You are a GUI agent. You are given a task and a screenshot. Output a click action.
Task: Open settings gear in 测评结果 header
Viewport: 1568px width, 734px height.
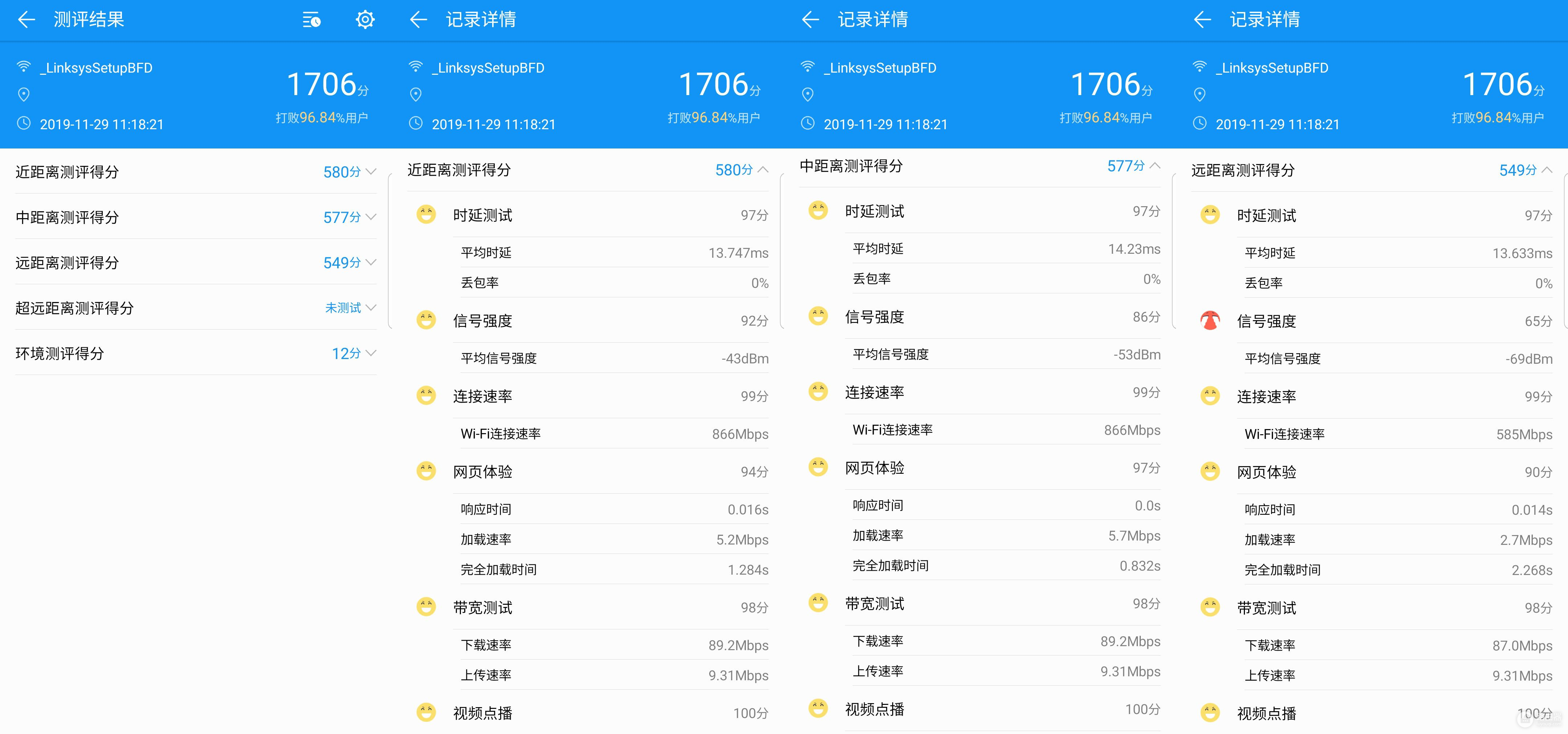[365, 20]
